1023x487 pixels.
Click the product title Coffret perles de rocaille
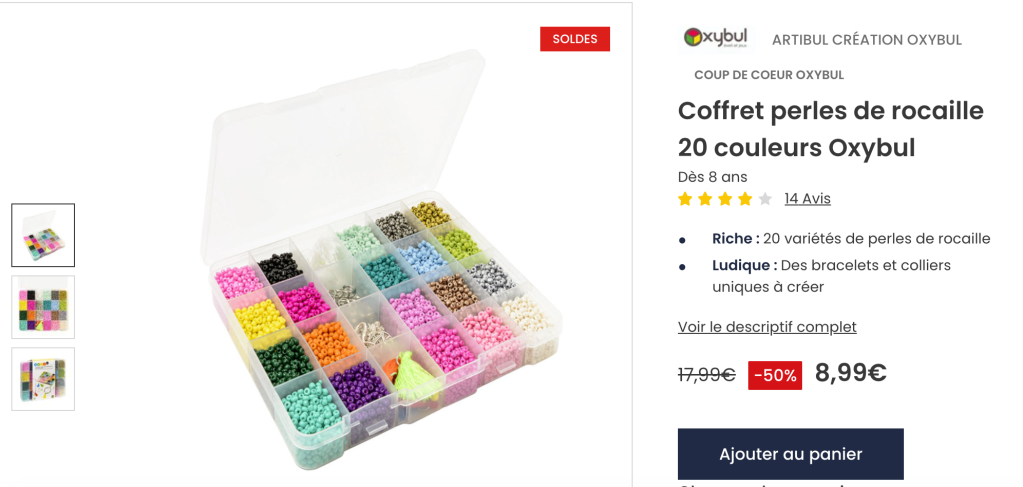coord(830,129)
